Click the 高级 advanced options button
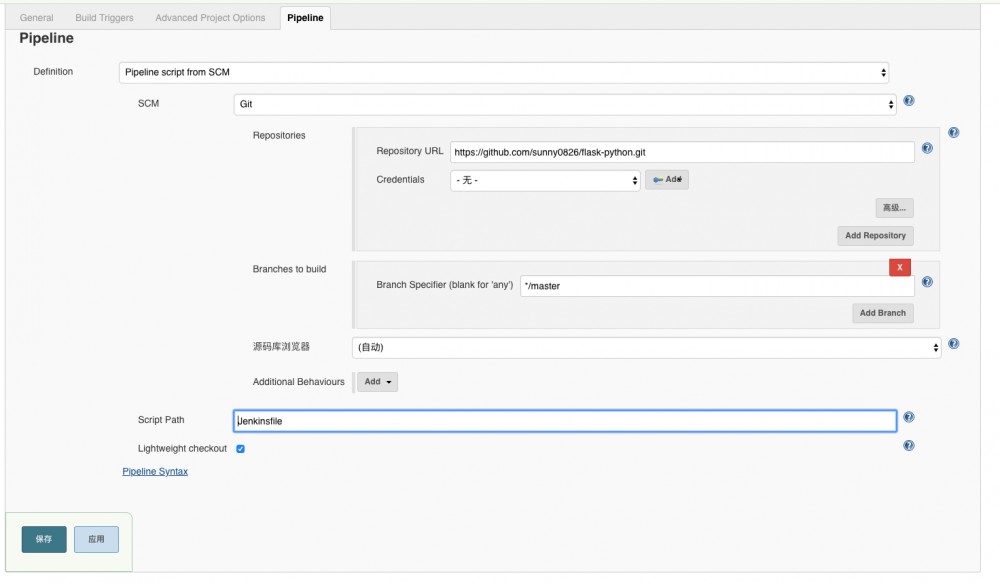Screen dimensions: 1000x584 click(894, 207)
